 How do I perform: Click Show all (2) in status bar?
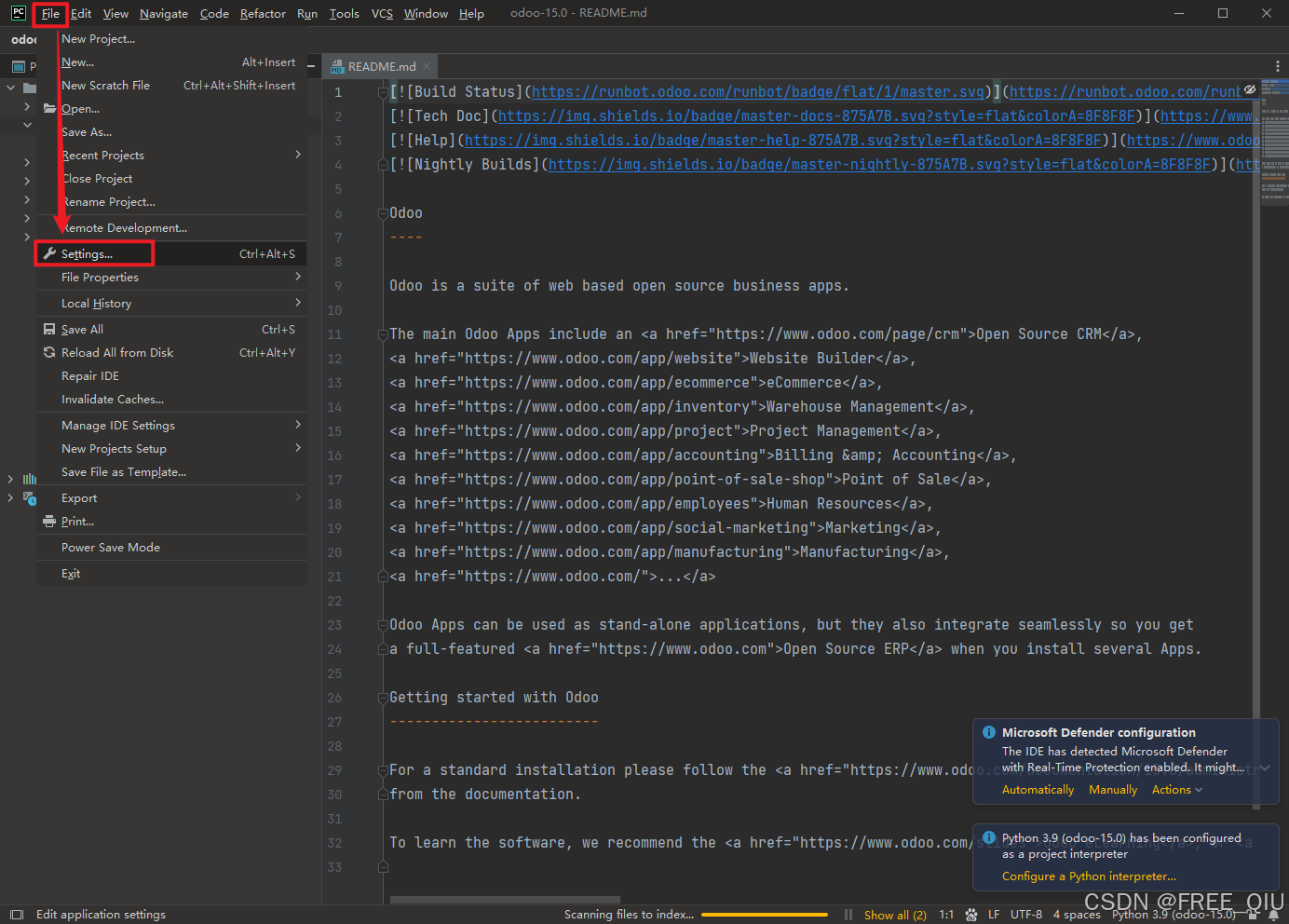coord(895,915)
